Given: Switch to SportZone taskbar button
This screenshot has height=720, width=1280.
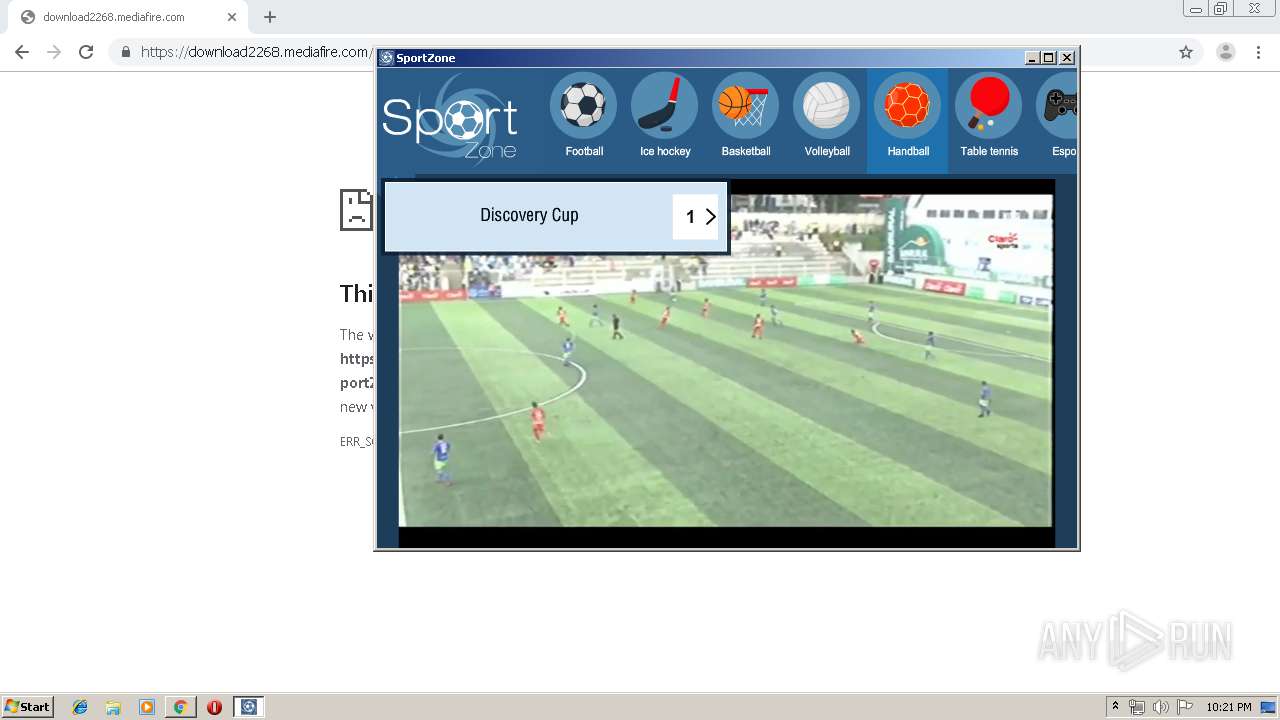Looking at the screenshot, I should (x=249, y=707).
